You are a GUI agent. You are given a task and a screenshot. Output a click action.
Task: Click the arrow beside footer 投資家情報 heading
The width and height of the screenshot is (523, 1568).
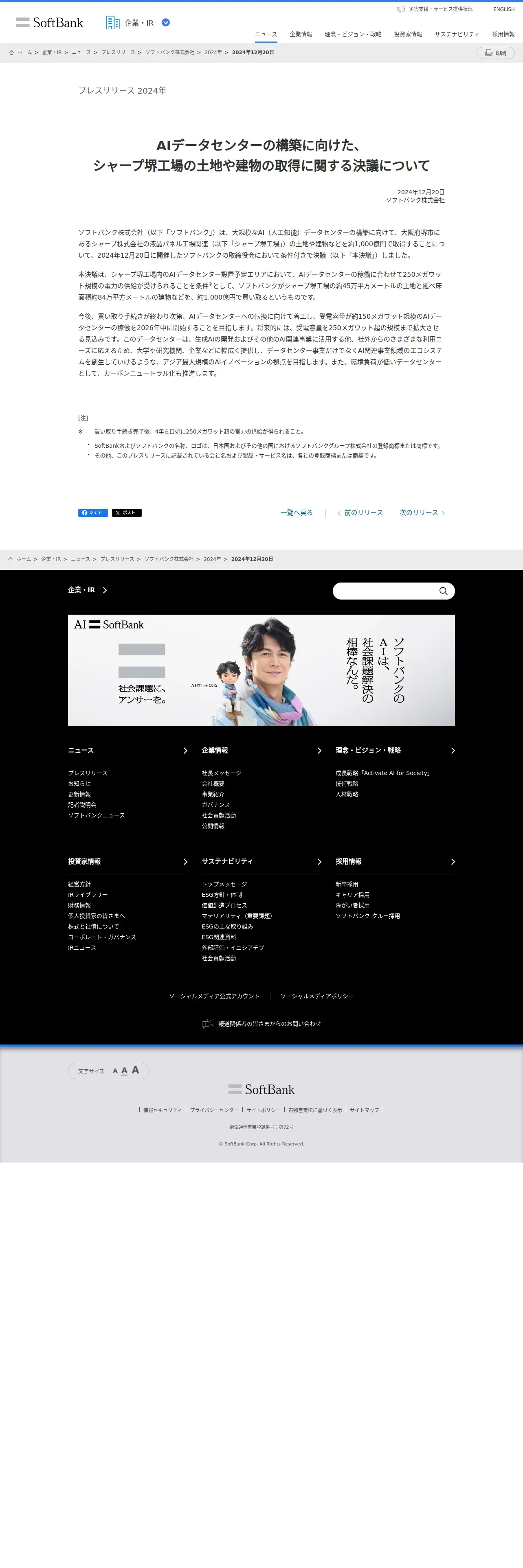[185, 862]
